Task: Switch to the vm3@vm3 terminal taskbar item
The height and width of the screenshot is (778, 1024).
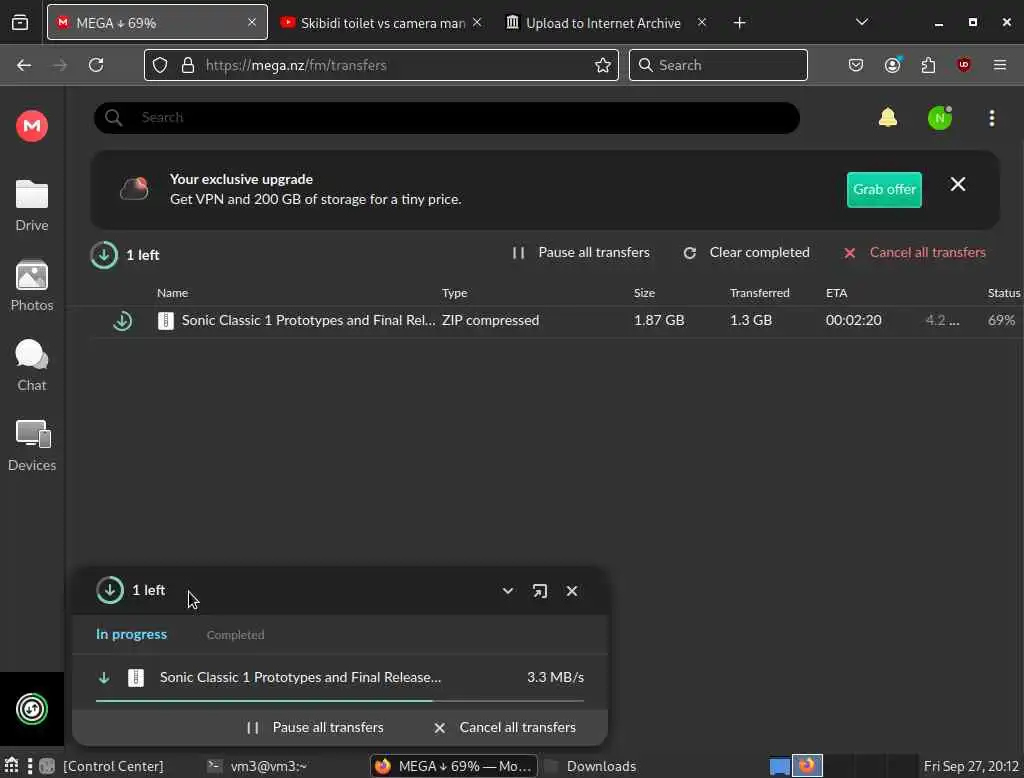Action: 257,766
